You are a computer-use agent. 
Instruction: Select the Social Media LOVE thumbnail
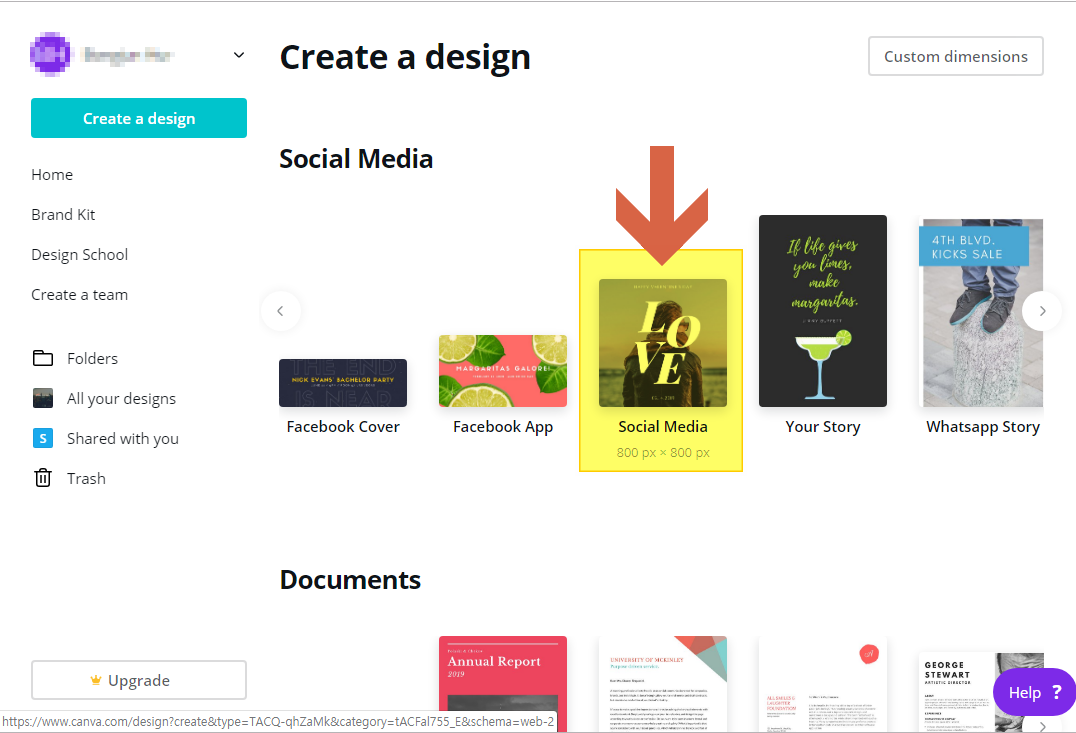[x=663, y=343]
